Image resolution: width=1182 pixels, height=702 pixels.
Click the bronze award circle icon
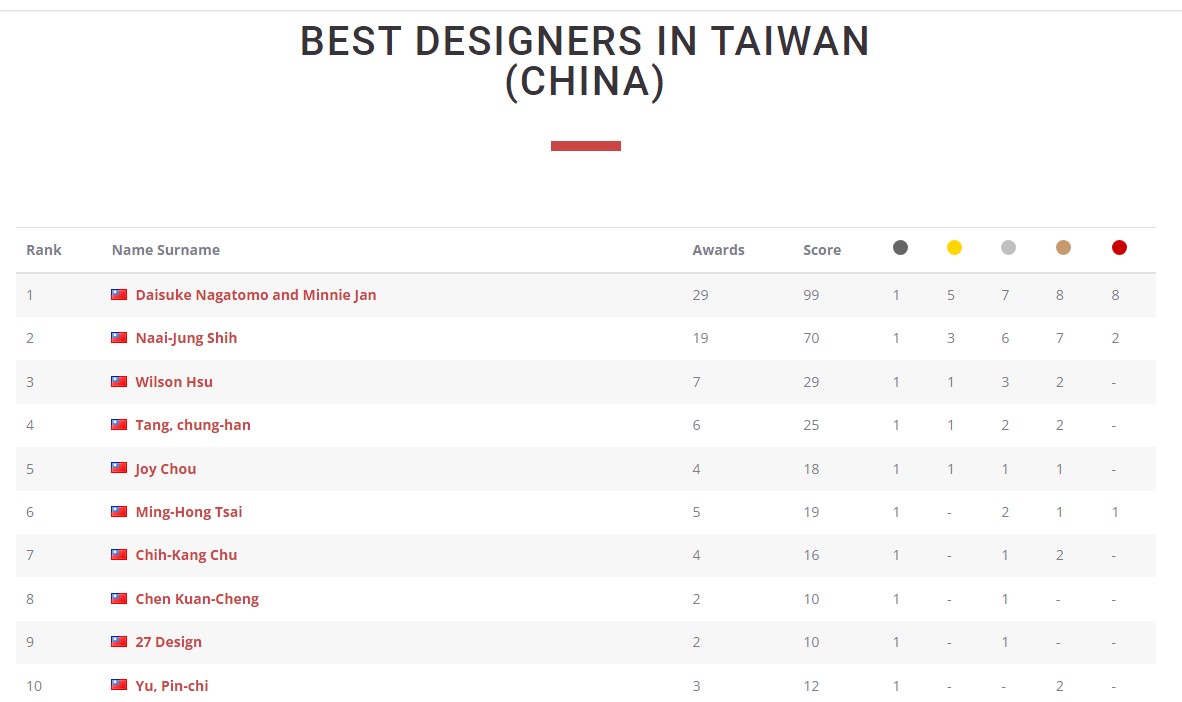click(x=1063, y=248)
